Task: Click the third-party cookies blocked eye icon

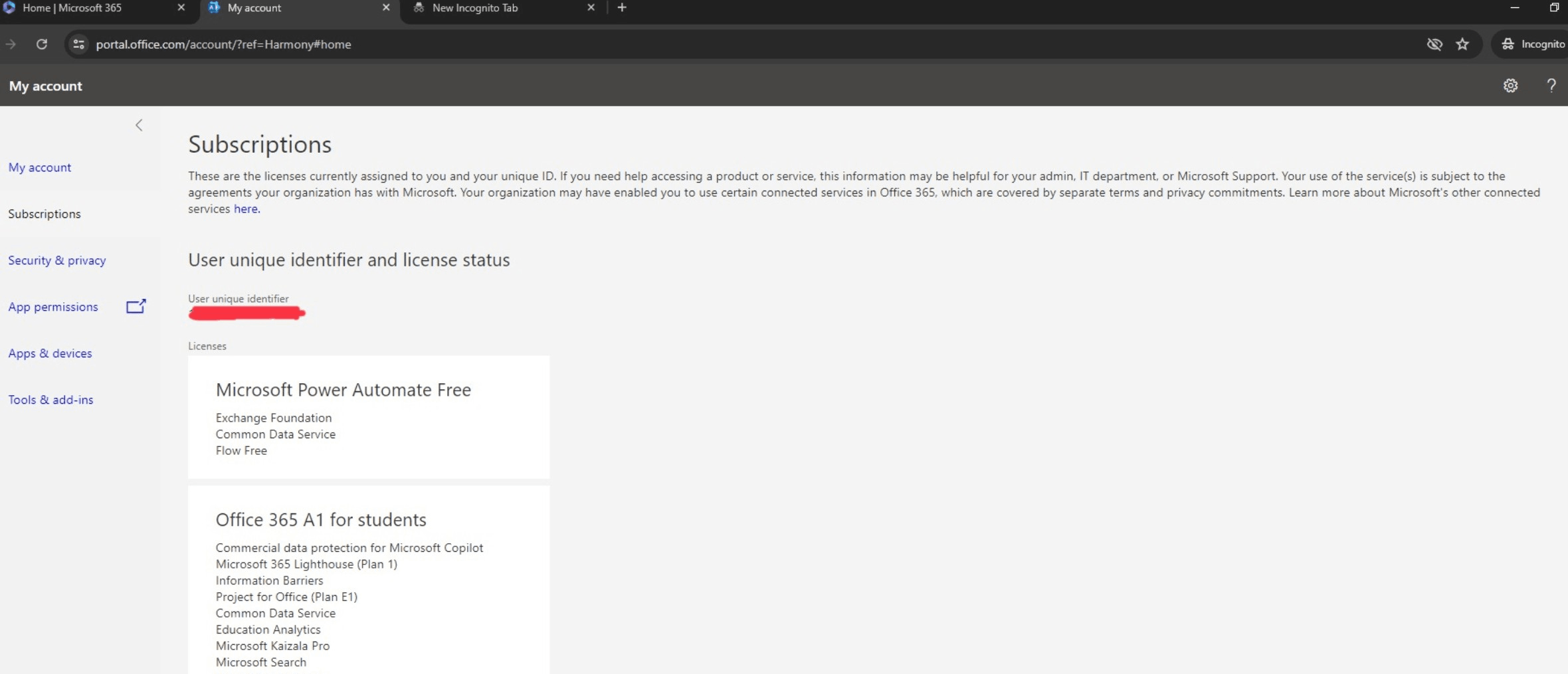Action: tap(1434, 44)
